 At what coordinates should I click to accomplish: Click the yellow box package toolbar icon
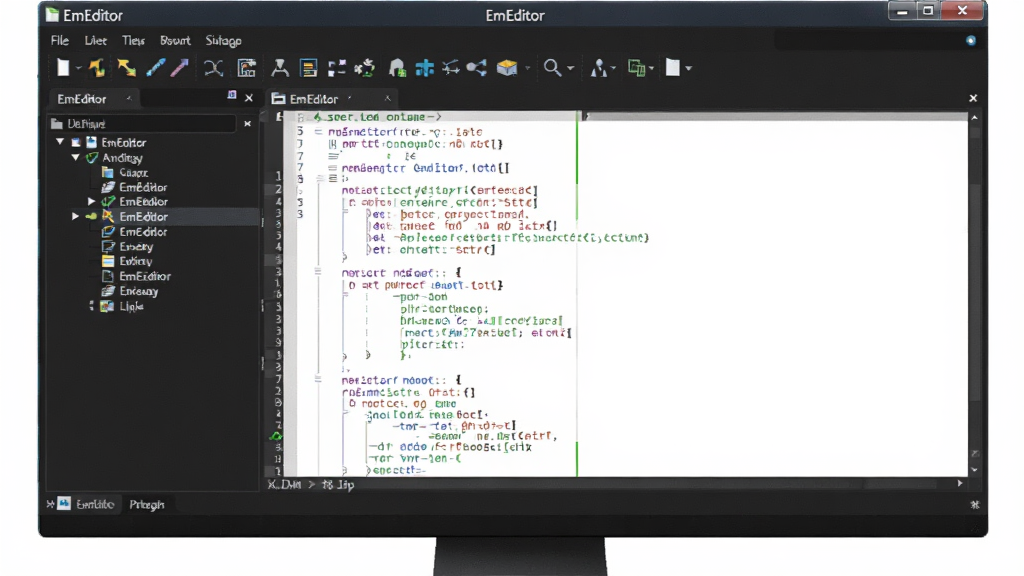coord(507,68)
